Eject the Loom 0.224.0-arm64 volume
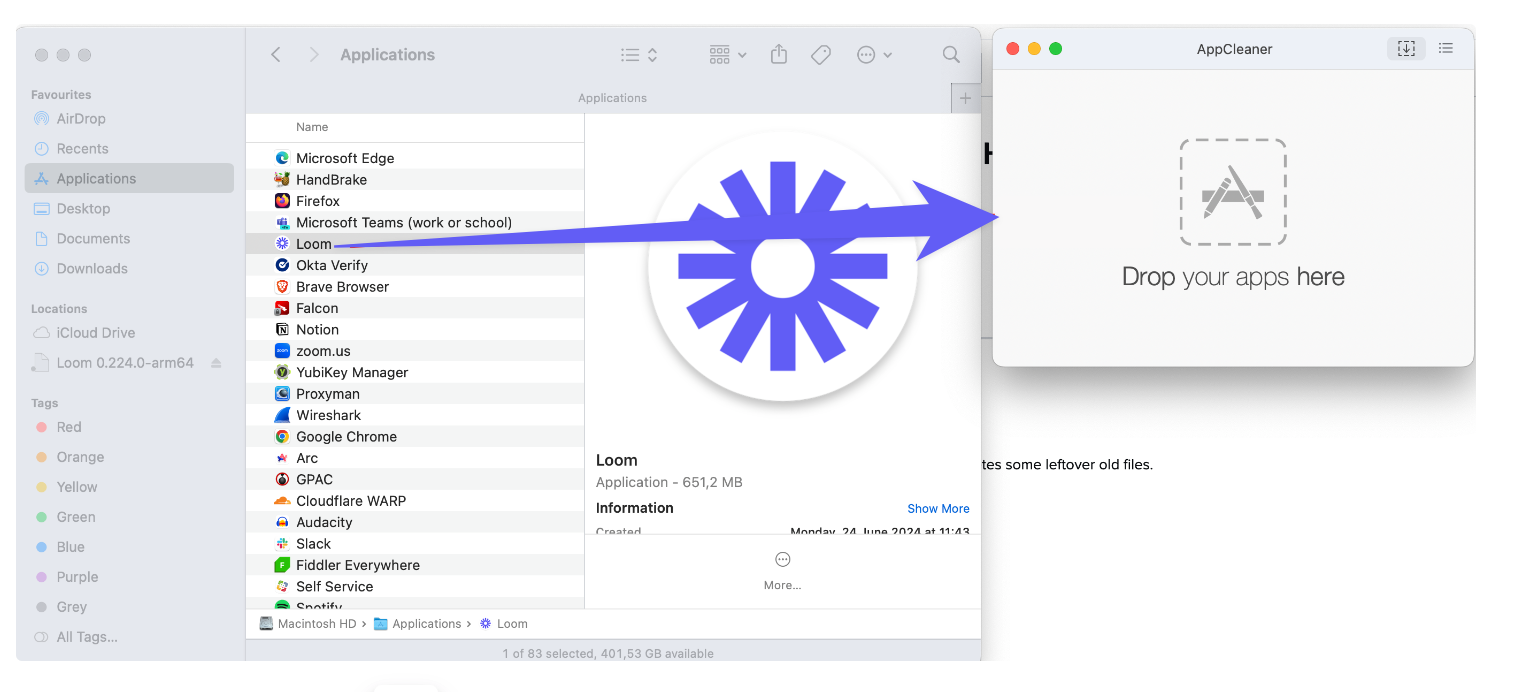This screenshot has width=1516, height=692. click(x=216, y=363)
